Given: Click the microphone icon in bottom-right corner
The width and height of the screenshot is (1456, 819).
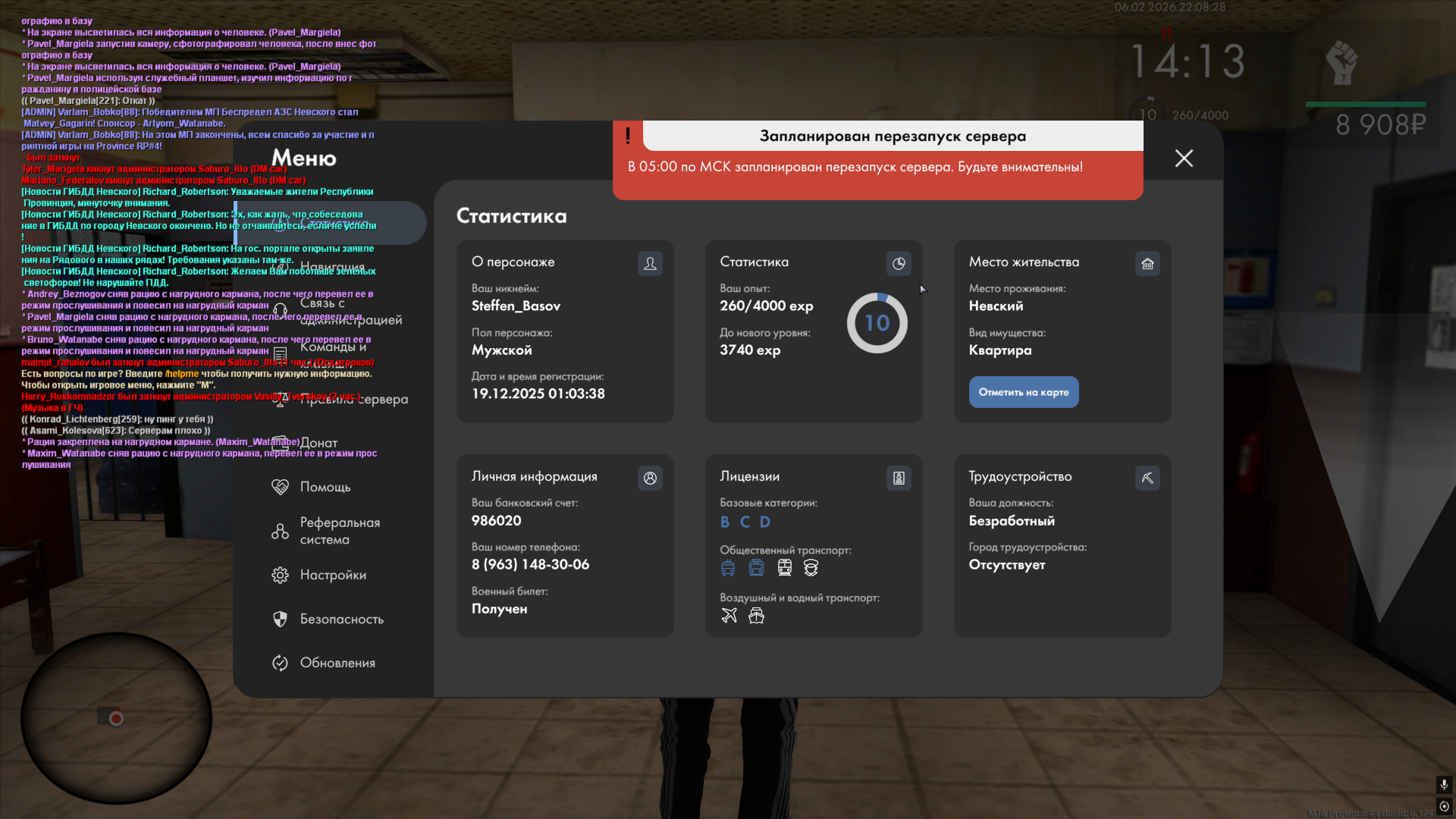Looking at the screenshot, I should click(x=1444, y=784).
